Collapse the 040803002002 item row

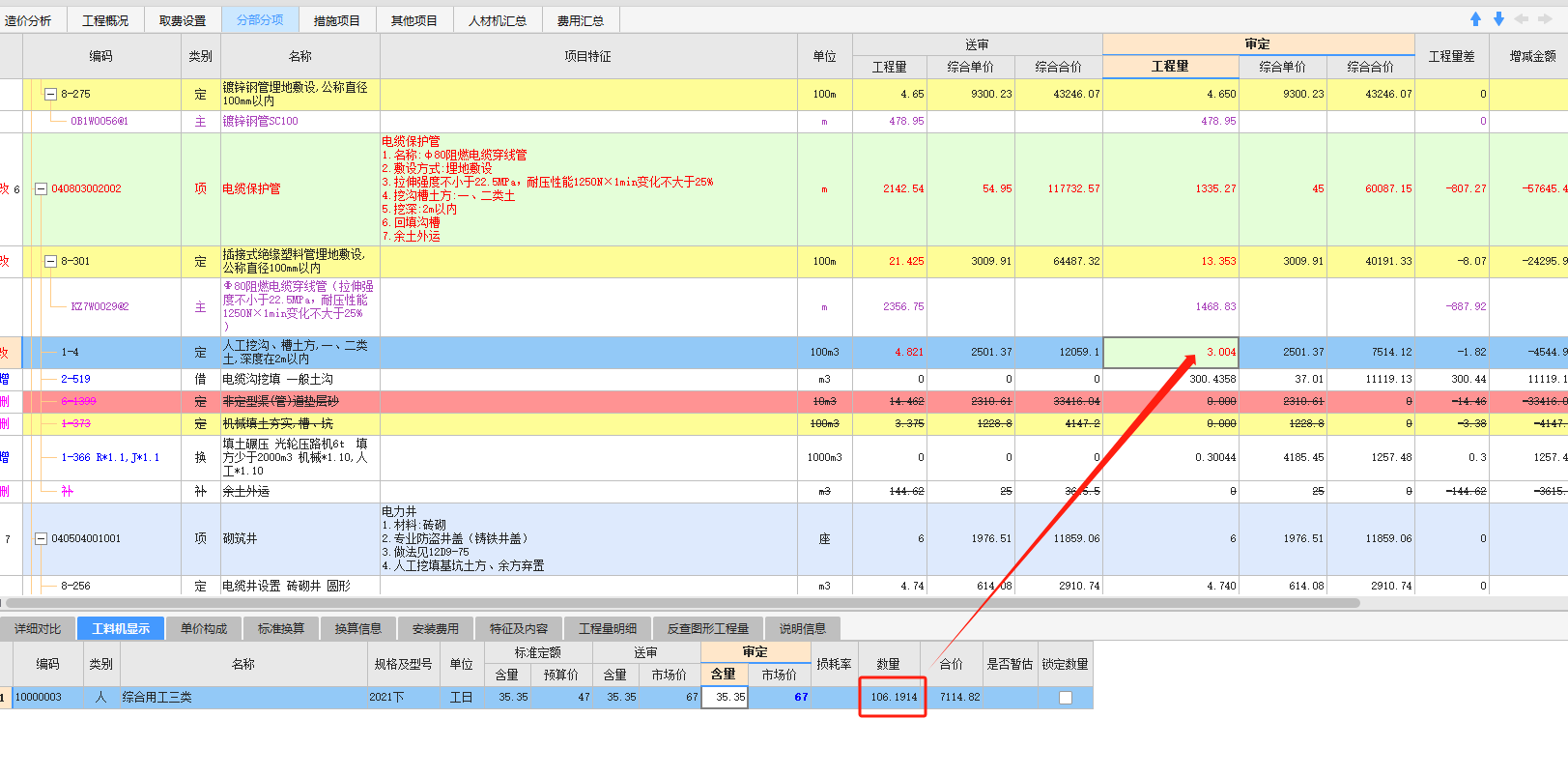(41, 189)
